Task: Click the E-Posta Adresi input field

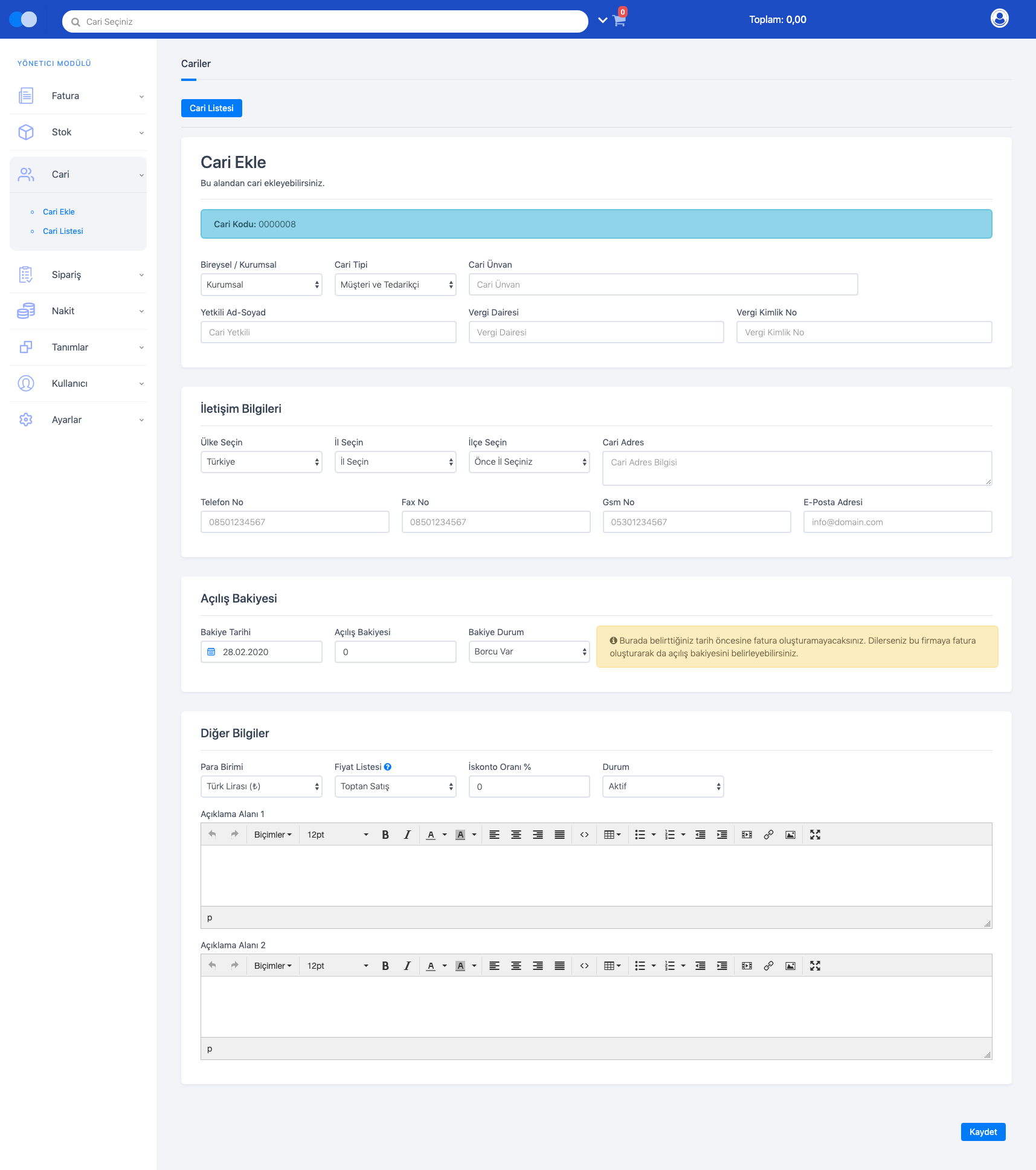Action: pyautogui.click(x=897, y=522)
